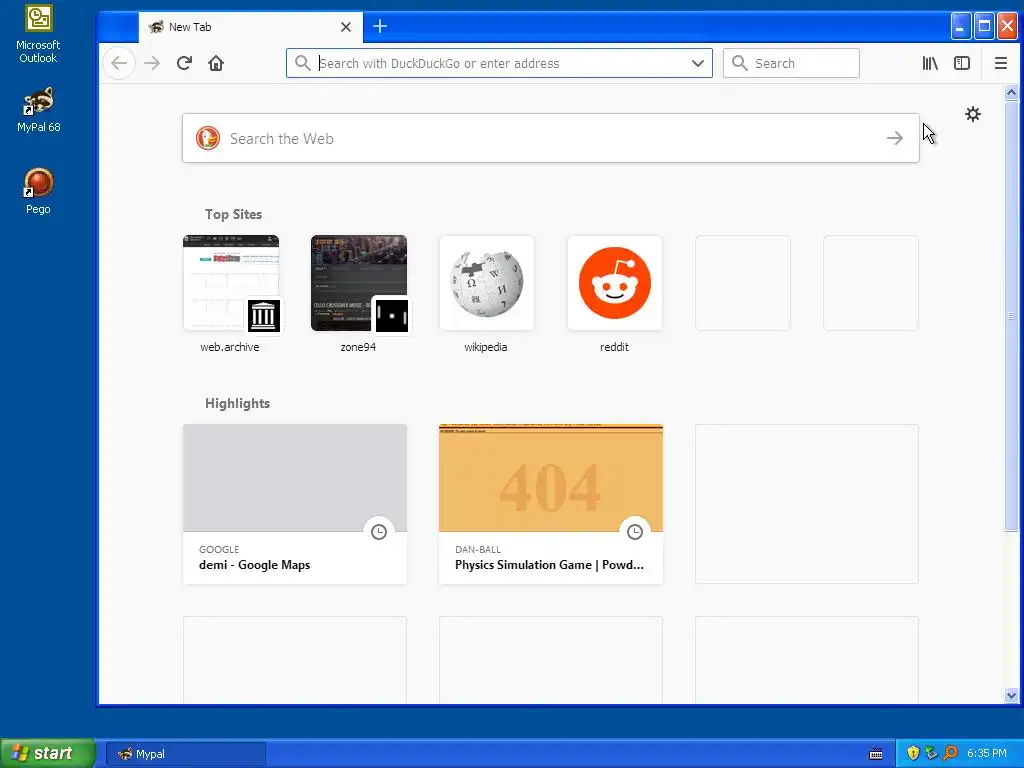The width and height of the screenshot is (1024, 768).
Task: Open a new tab with plus button
Action: tap(380, 26)
